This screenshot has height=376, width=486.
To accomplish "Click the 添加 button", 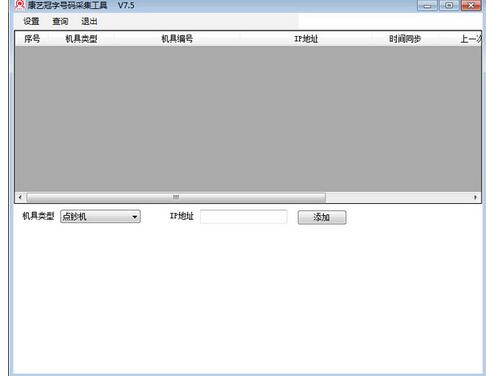I will click(x=322, y=217).
